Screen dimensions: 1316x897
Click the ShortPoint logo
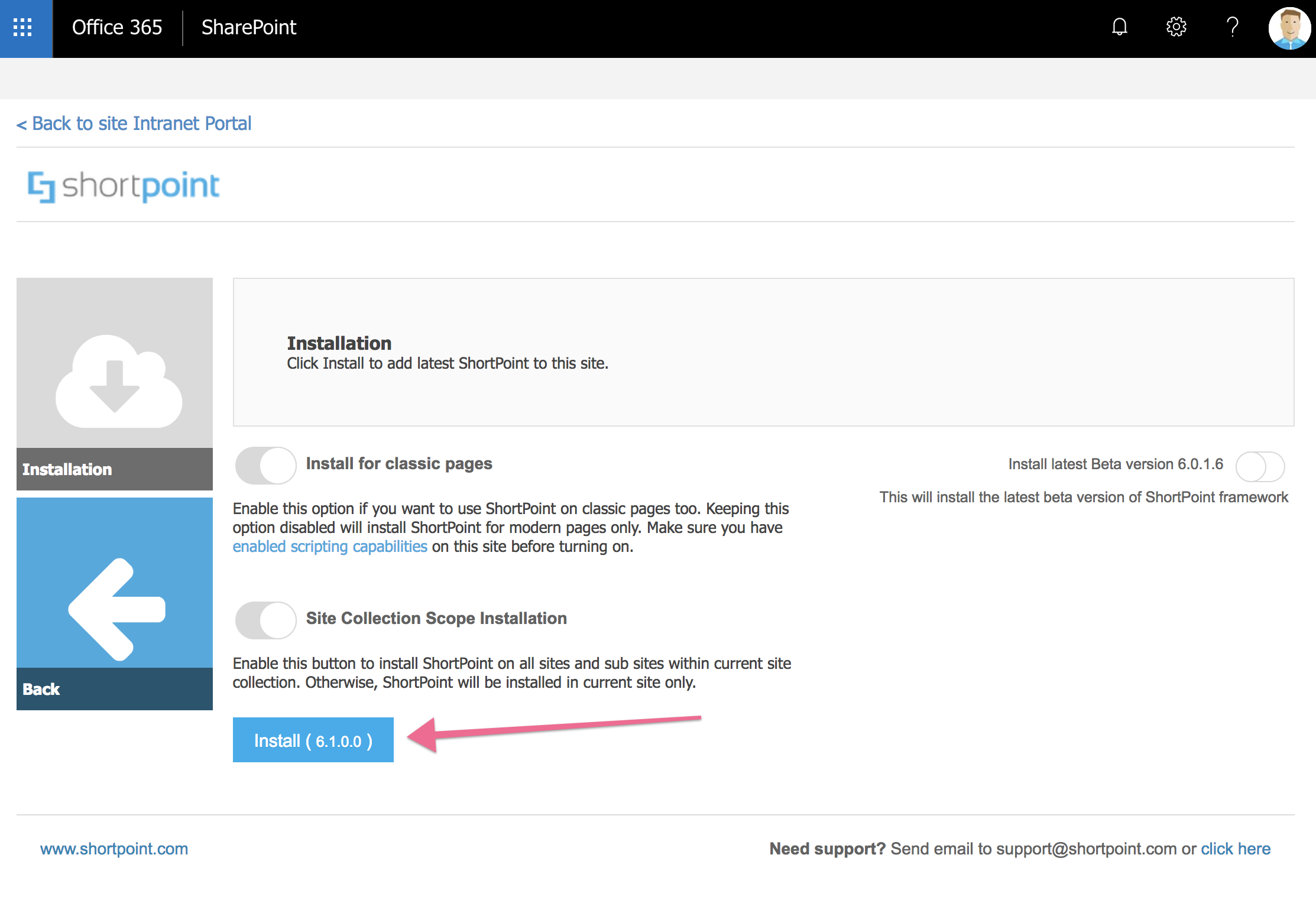pyautogui.click(x=122, y=186)
